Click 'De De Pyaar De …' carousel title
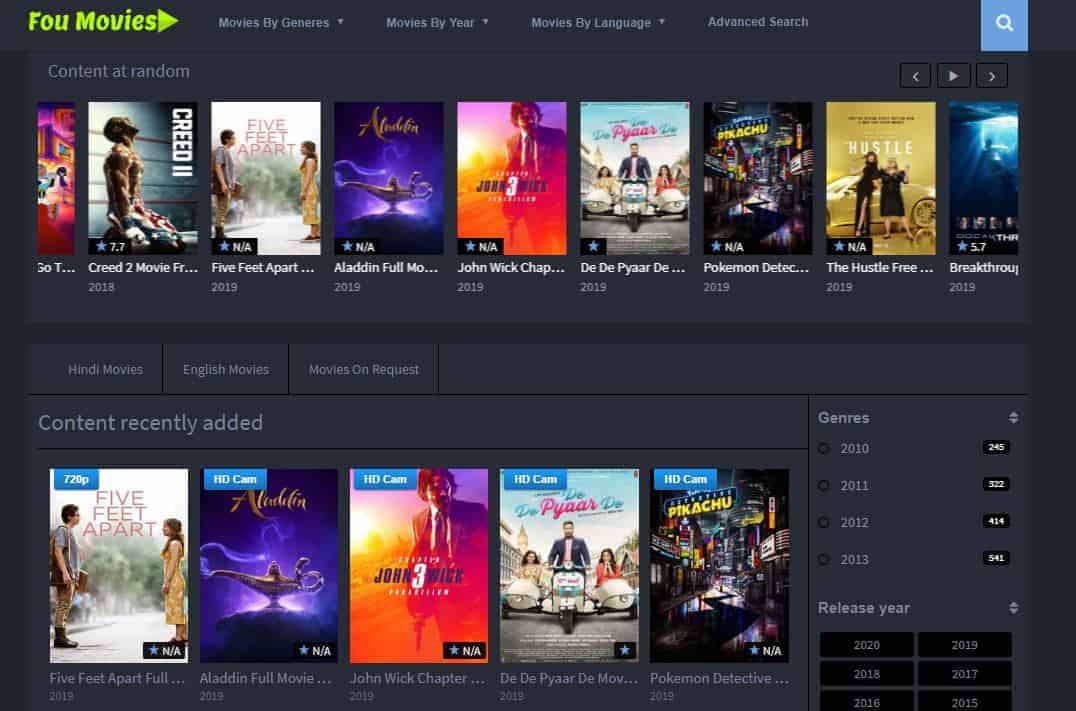 (633, 268)
